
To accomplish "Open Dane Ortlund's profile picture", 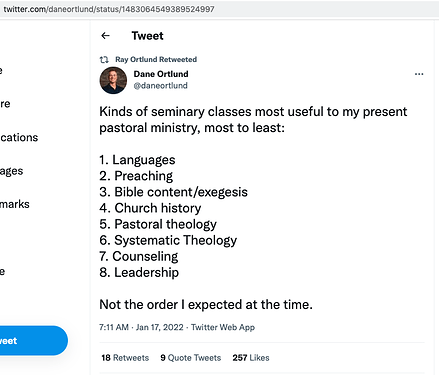I will point(113,80).
